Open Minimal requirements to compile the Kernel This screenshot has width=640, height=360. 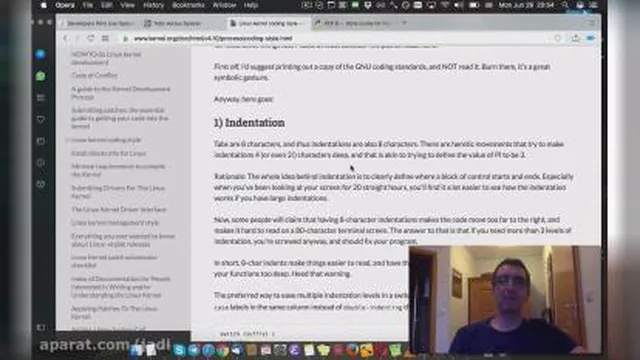(x=118, y=170)
